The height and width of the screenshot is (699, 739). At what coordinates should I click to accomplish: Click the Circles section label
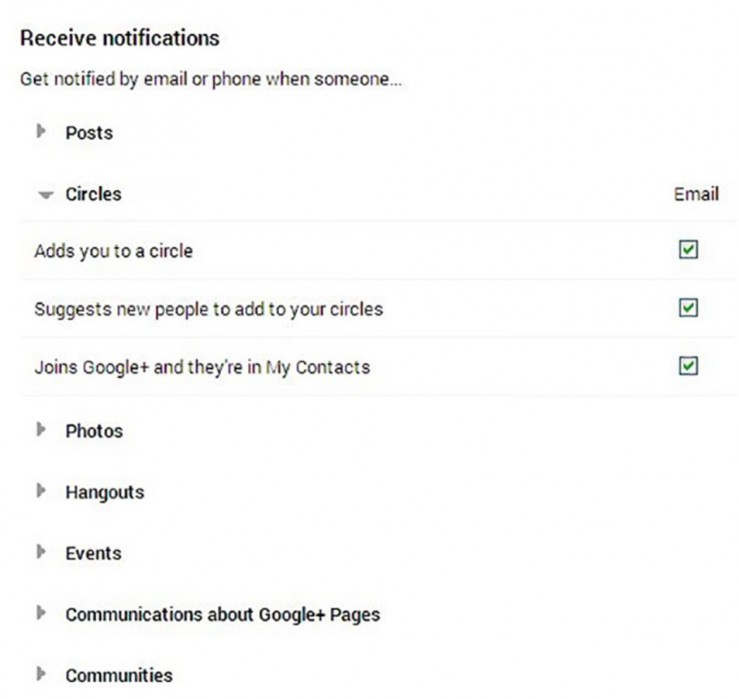93,194
